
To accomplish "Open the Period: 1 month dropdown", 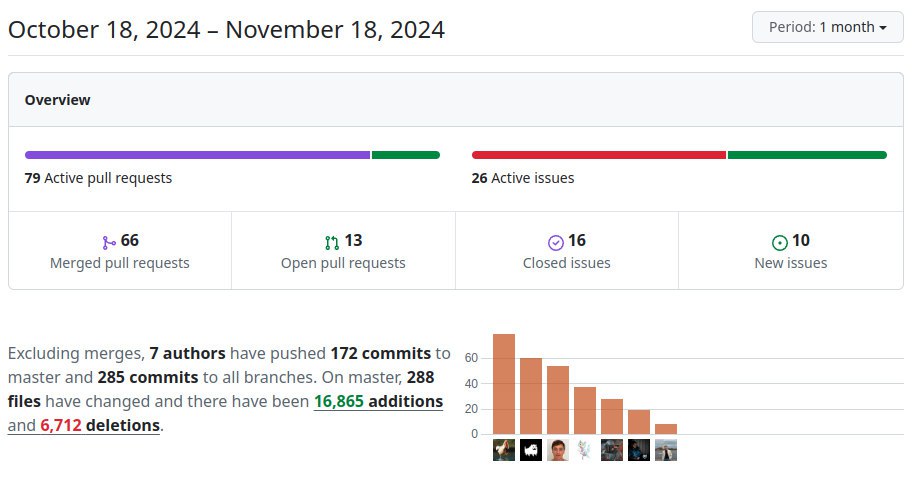I will point(828,27).
